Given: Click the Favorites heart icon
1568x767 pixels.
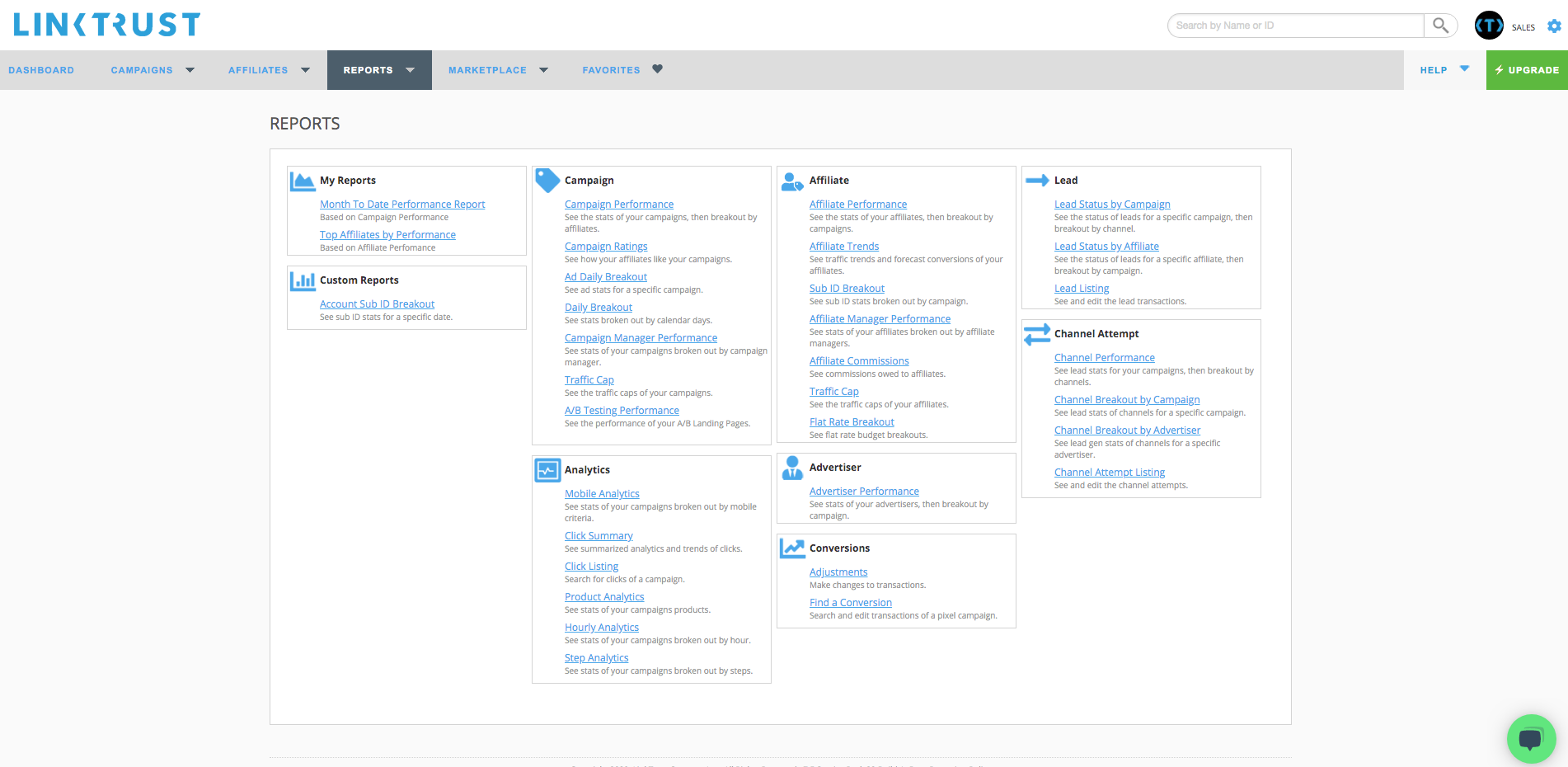Looking at the screenshot, I should (657, 69).
